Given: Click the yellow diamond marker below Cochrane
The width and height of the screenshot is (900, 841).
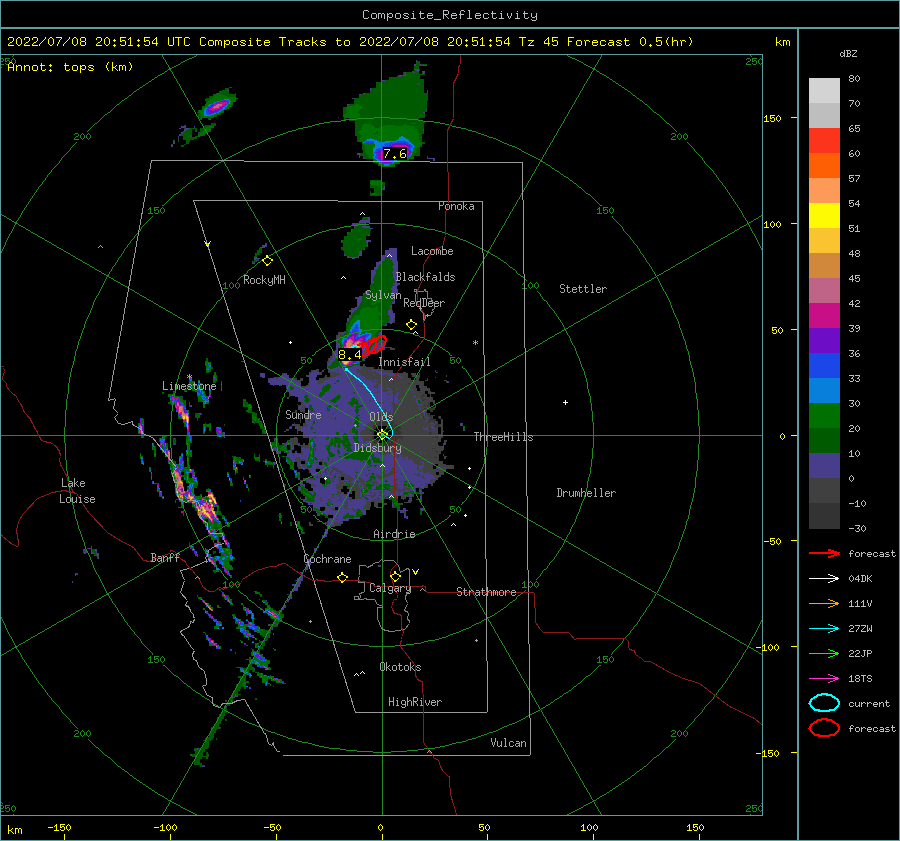Looking at the screenshot, I should (x=343, y=577).
